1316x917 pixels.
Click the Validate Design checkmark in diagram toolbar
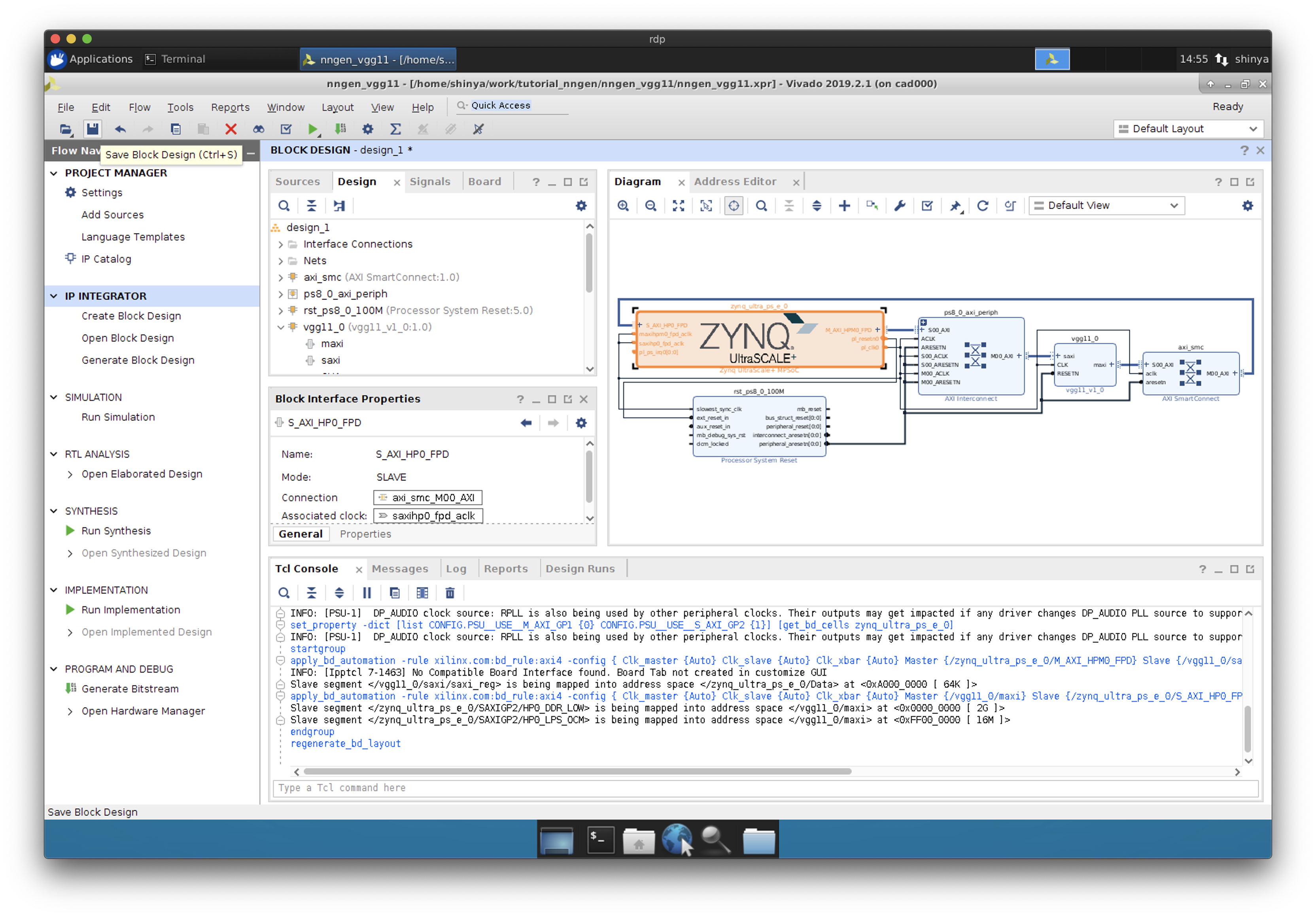pyautogui.click(x=927, y=206)
